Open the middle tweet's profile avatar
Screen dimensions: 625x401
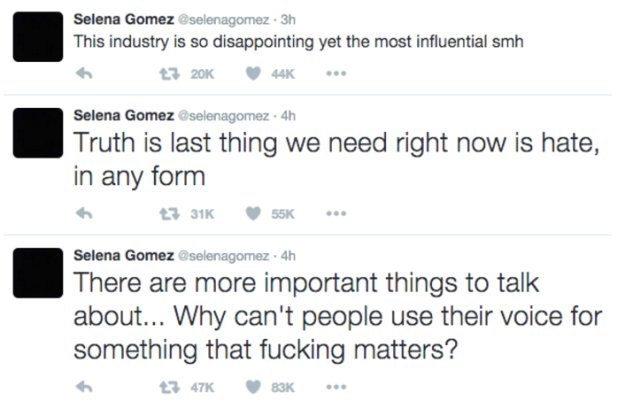point(36,134)
